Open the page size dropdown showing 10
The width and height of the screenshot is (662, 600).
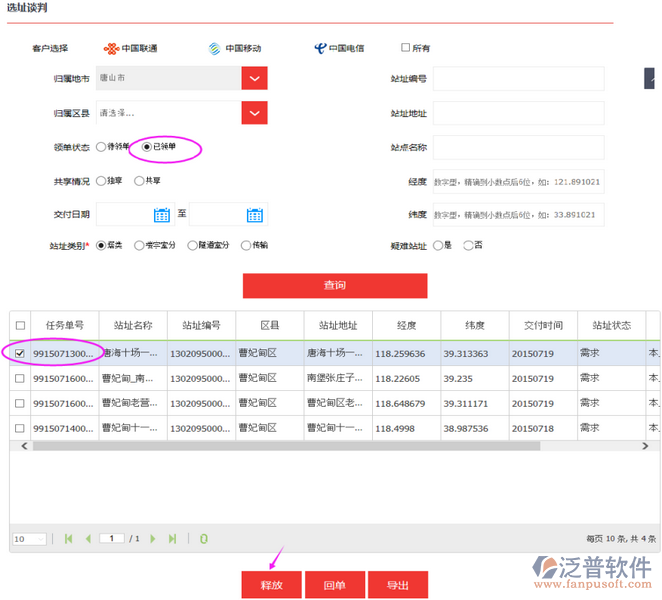29,538
